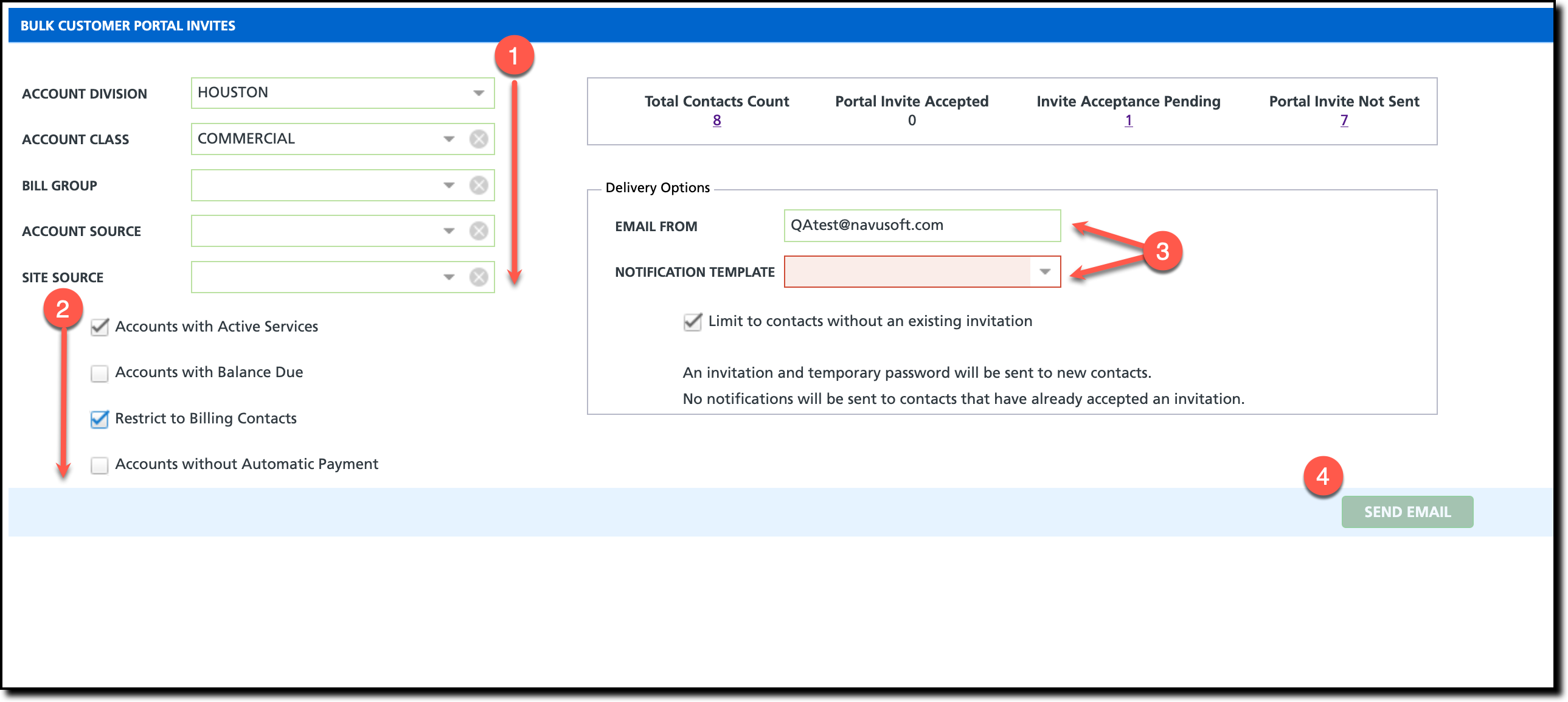Open Portal Invite Not Sent count link

coord(1344,120)
